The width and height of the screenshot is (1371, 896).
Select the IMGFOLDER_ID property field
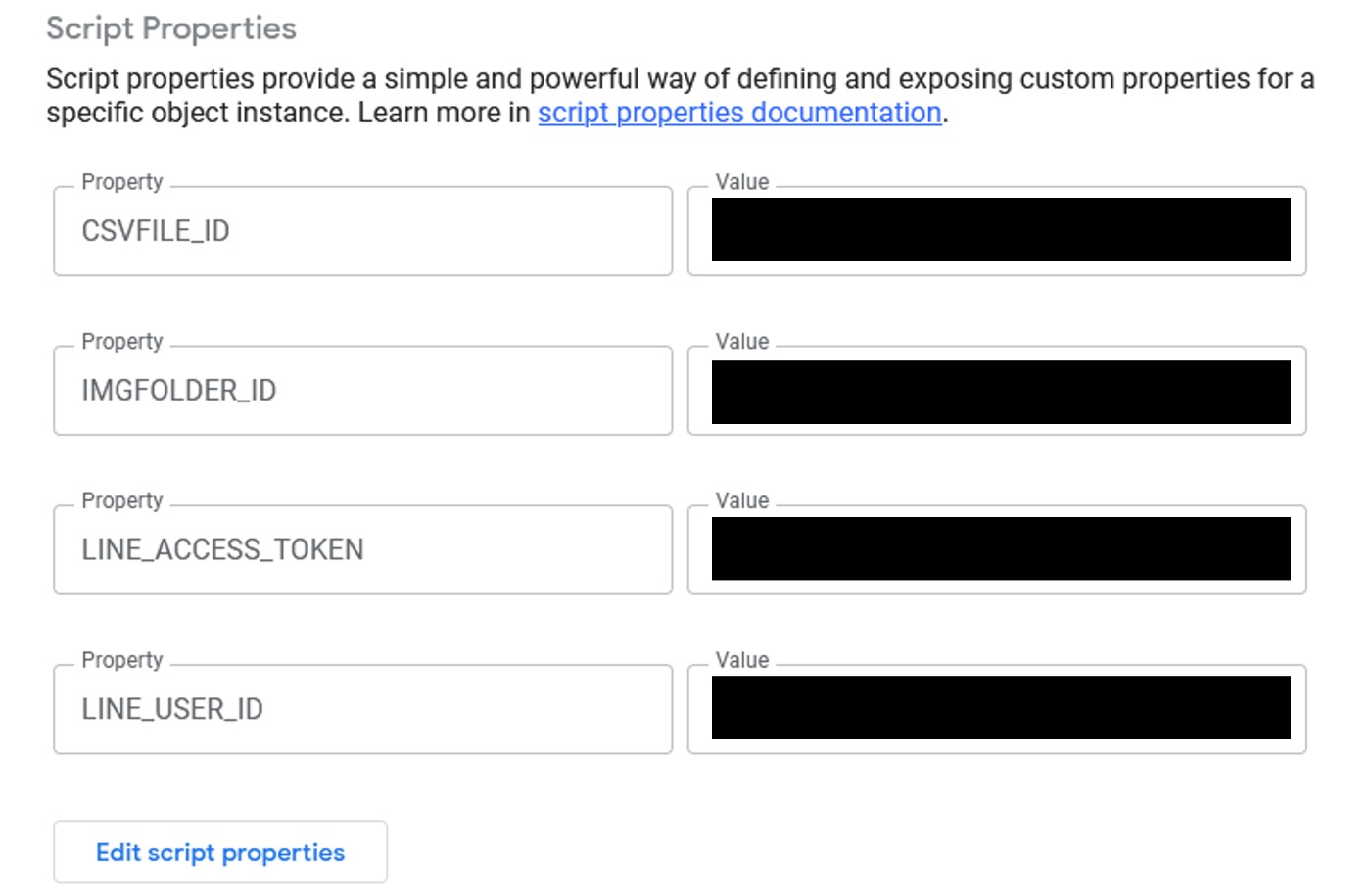pyautogui.click(x=363, y=391)
